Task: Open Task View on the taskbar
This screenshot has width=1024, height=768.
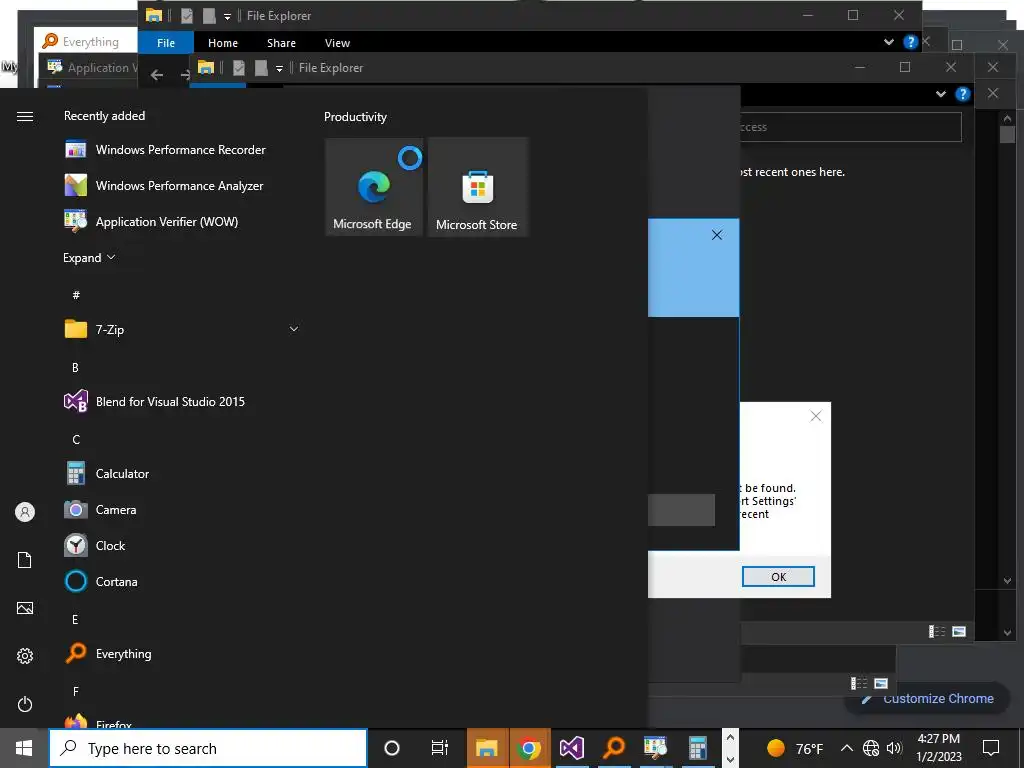Action: [440, 748]
